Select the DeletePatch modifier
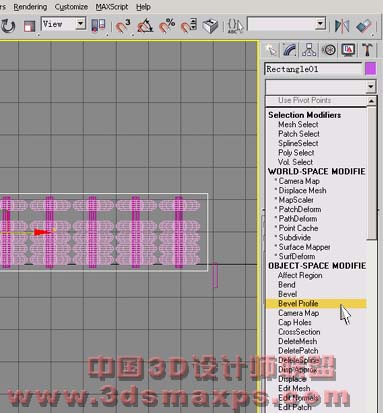 [x=298, y=351]
